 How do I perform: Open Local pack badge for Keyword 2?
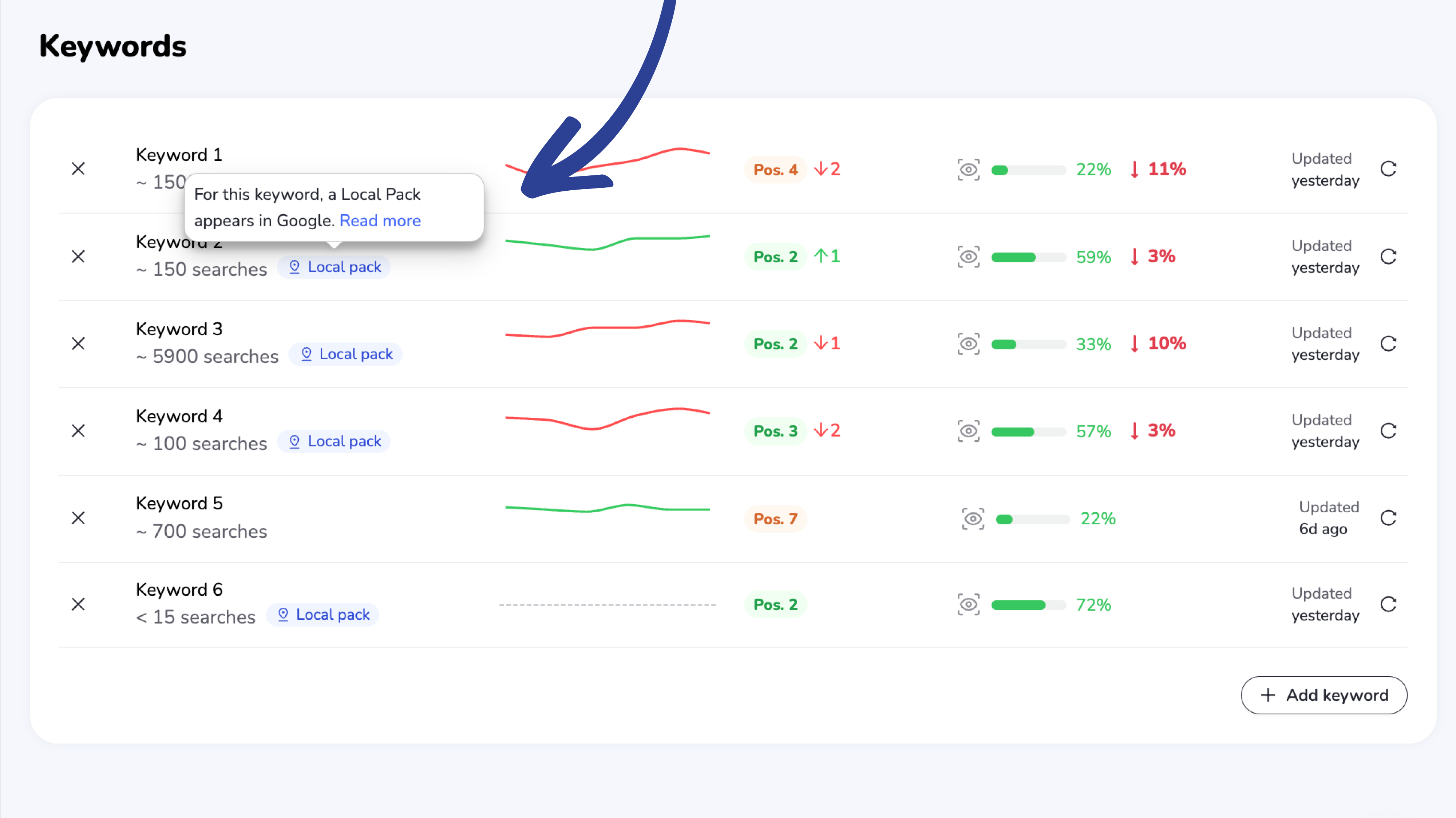pyautogui.click(x=334, y=267)
